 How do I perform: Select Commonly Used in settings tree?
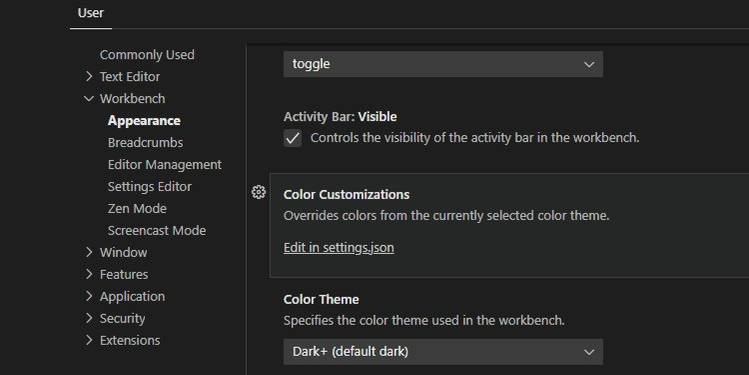pyautogui.click(x=147, y=55)
